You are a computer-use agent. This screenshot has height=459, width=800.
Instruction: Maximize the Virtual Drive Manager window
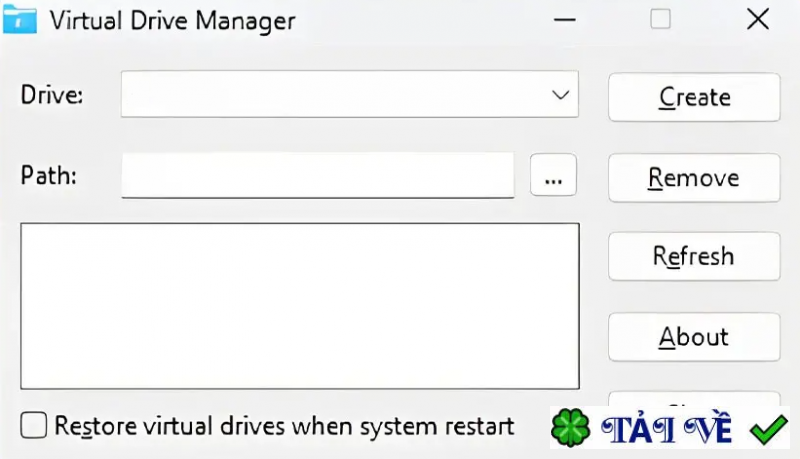click(660, 19)
